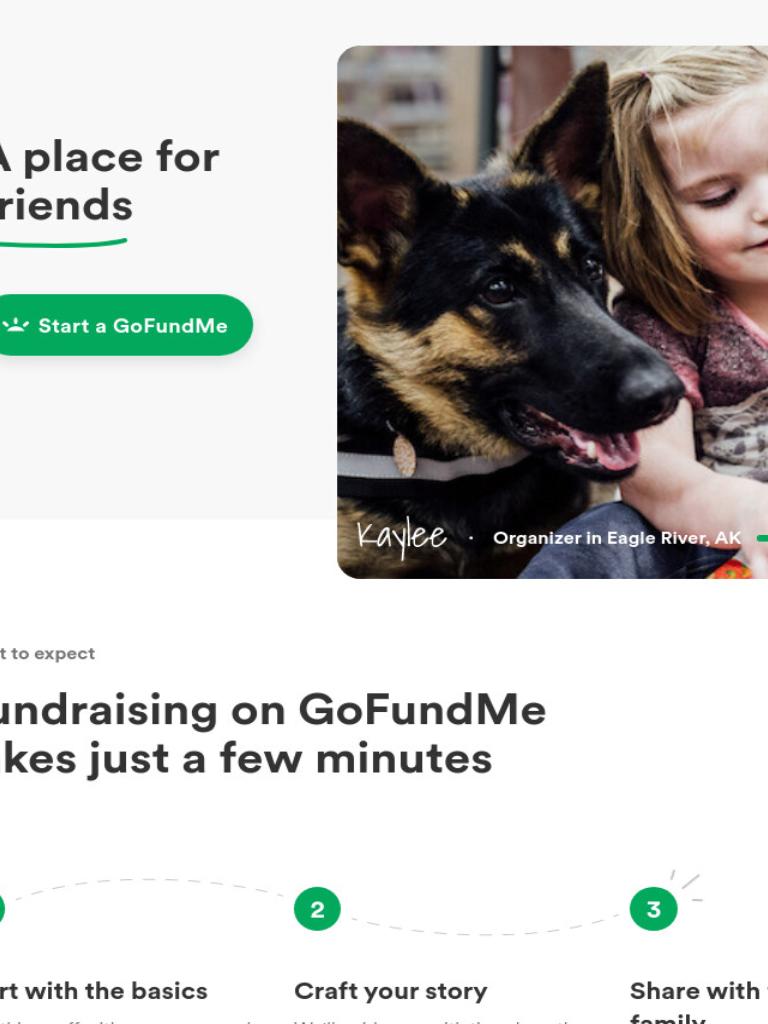Click the green underline beneath "friends"
Screen dimensions: 768x1024
[x=63, y=243]
